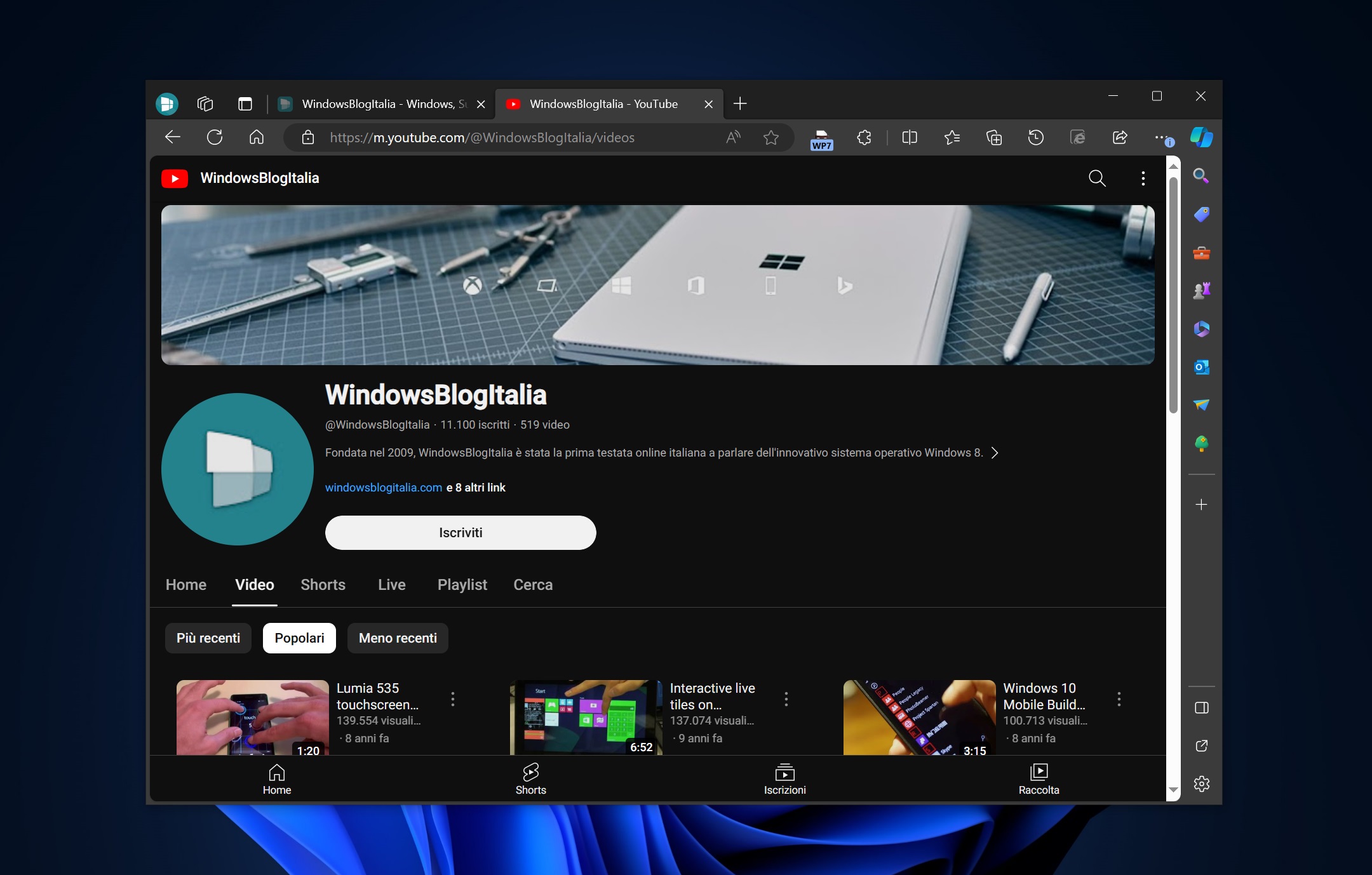Open the sidebar Search icon

(x=1201, y=175)
